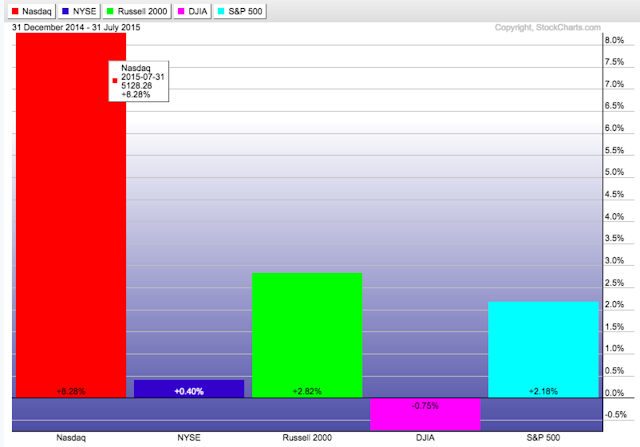This screenshot has width=640, height=447.
Task: Click the 5.0% y-axis value
Action: pos(614,172)
